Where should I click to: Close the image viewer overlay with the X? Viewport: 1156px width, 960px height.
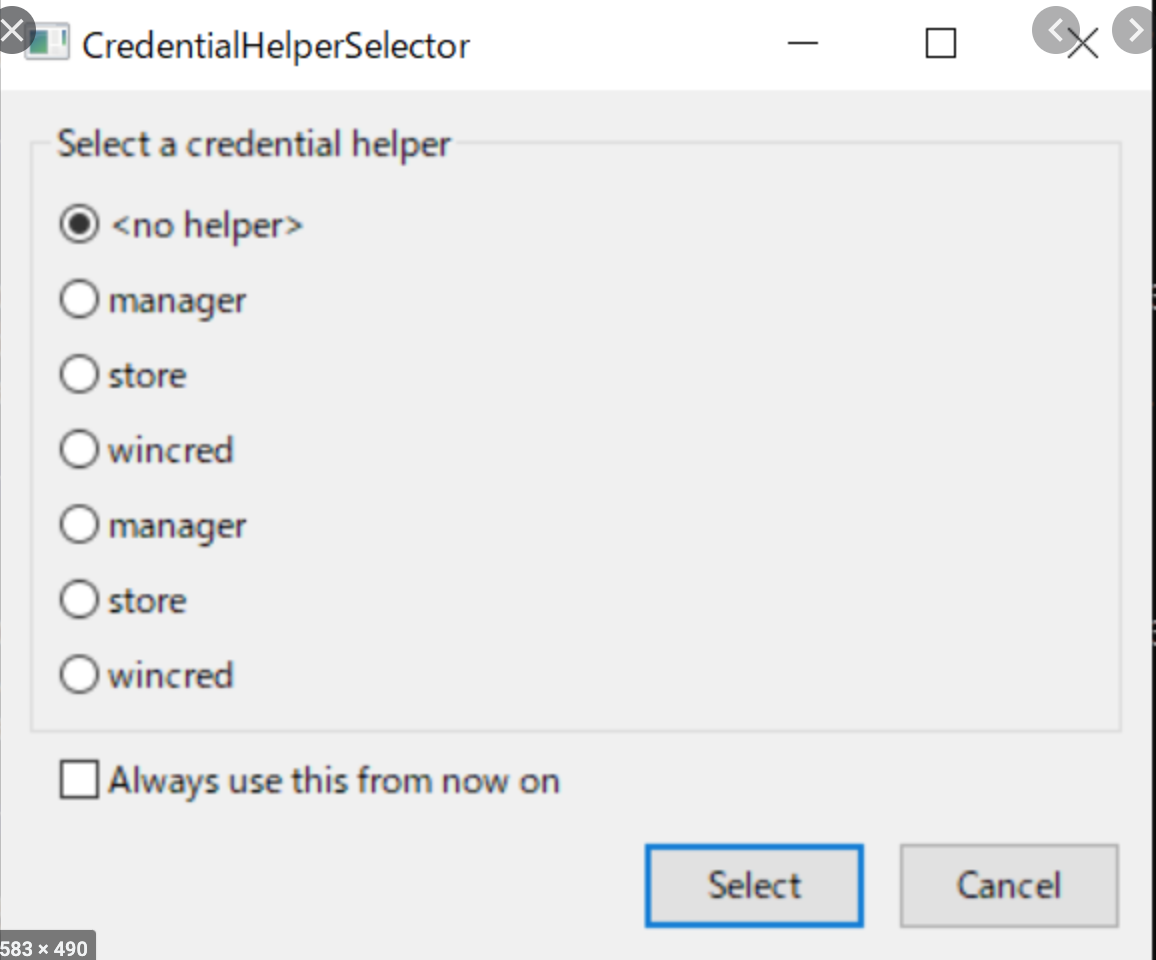15,29
